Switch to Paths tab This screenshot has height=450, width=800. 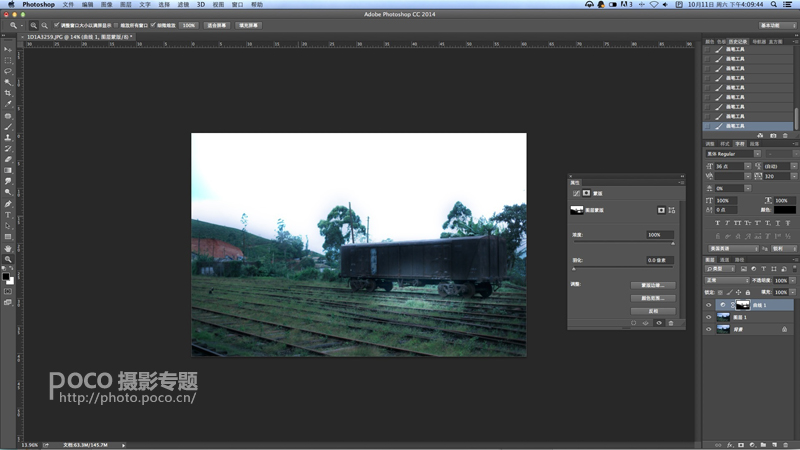pos(739,260)
